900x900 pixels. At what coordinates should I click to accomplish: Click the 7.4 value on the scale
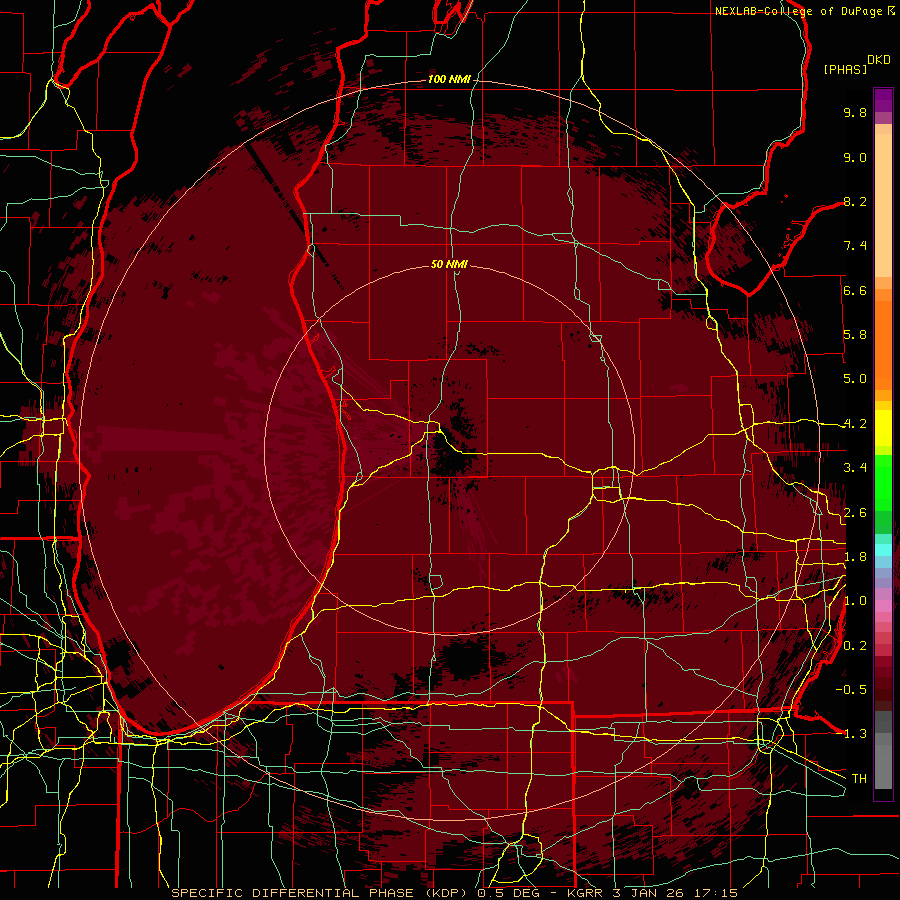click(855, 246)
